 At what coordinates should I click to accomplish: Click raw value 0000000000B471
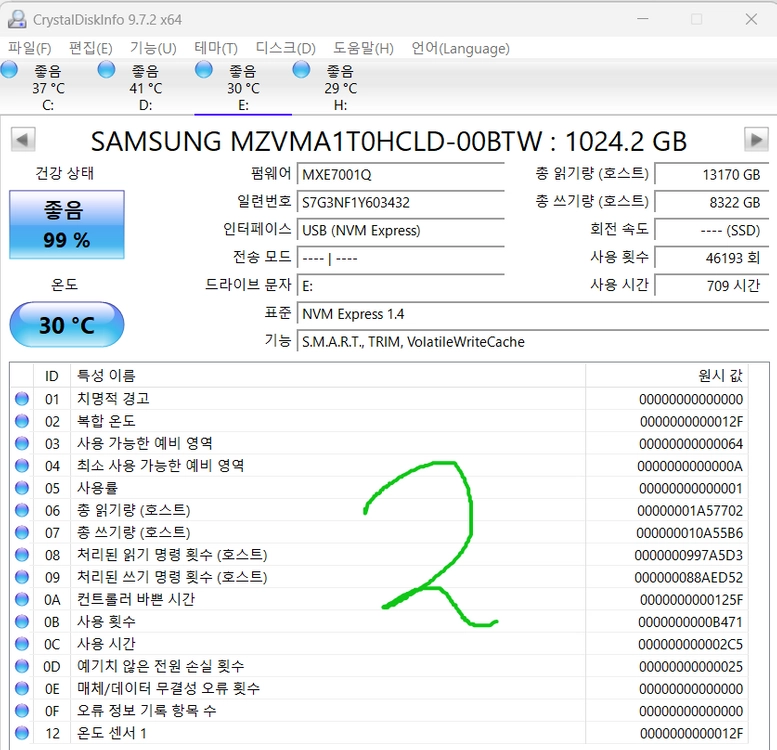tap(690, 622)
